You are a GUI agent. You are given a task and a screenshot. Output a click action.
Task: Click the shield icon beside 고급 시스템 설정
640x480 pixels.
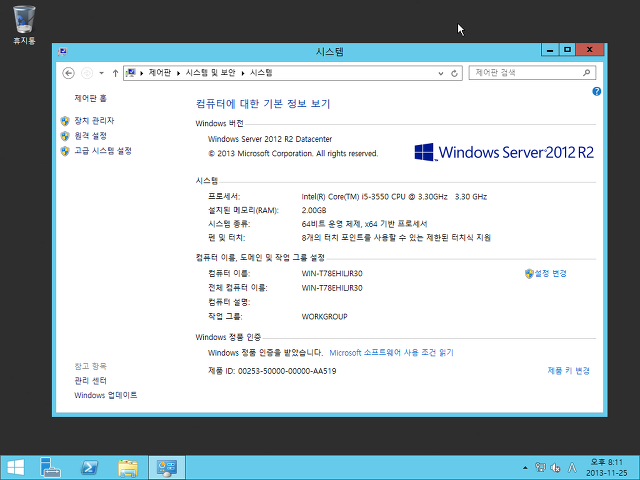click(x=65, y=151)
